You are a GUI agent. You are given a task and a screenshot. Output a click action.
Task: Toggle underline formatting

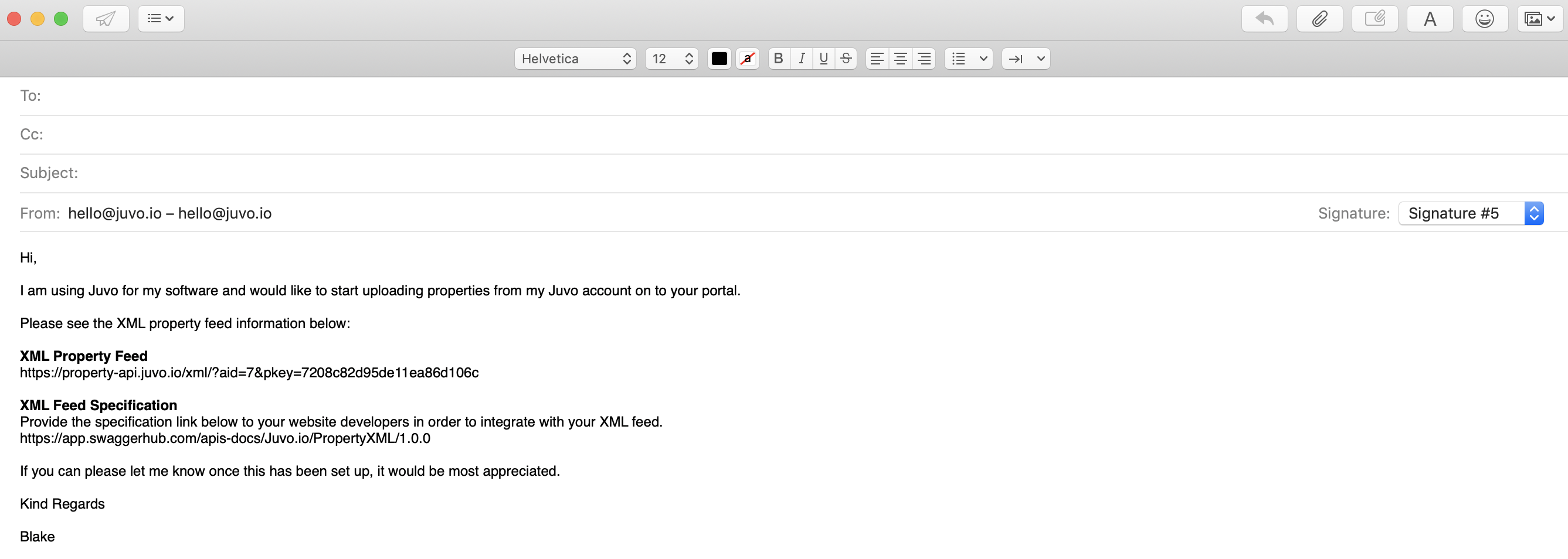click(x=823, y=59)
